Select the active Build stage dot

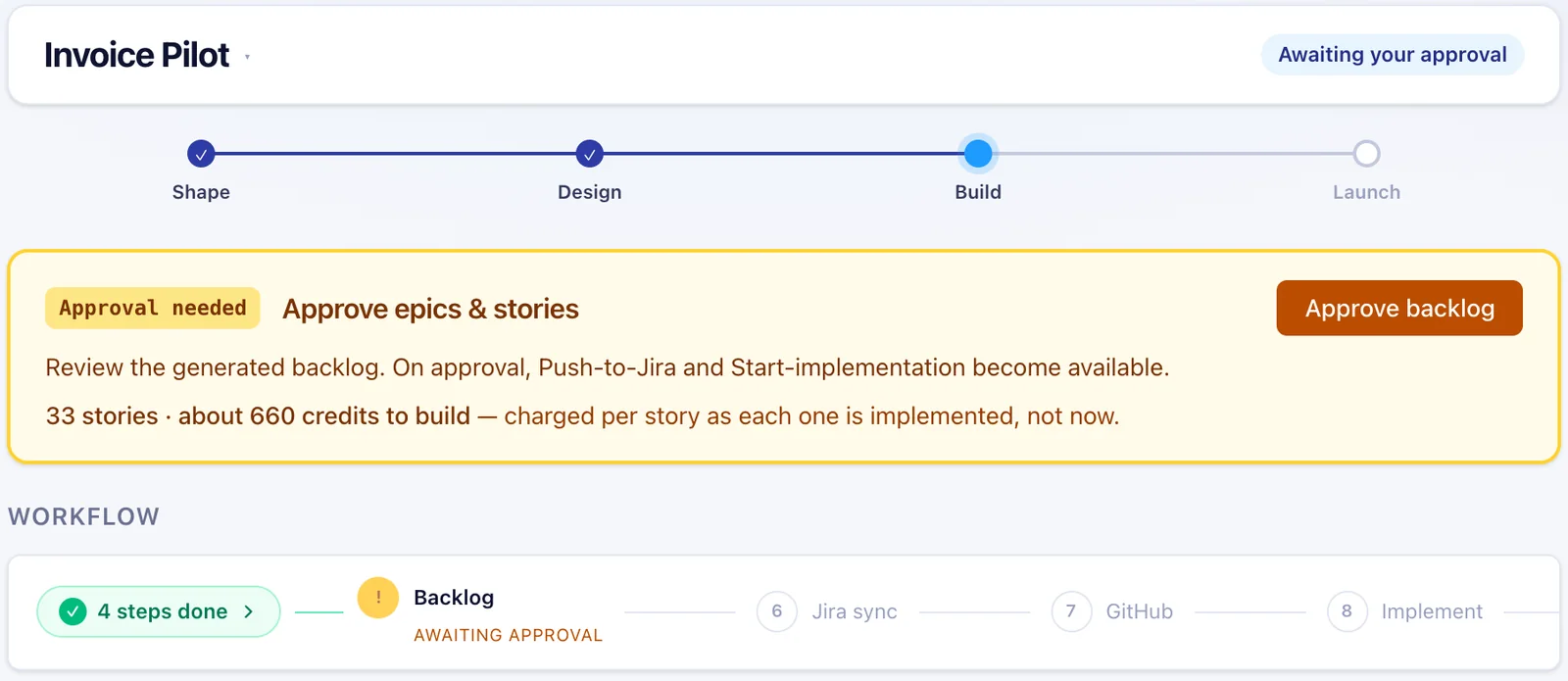click(978, 154)
